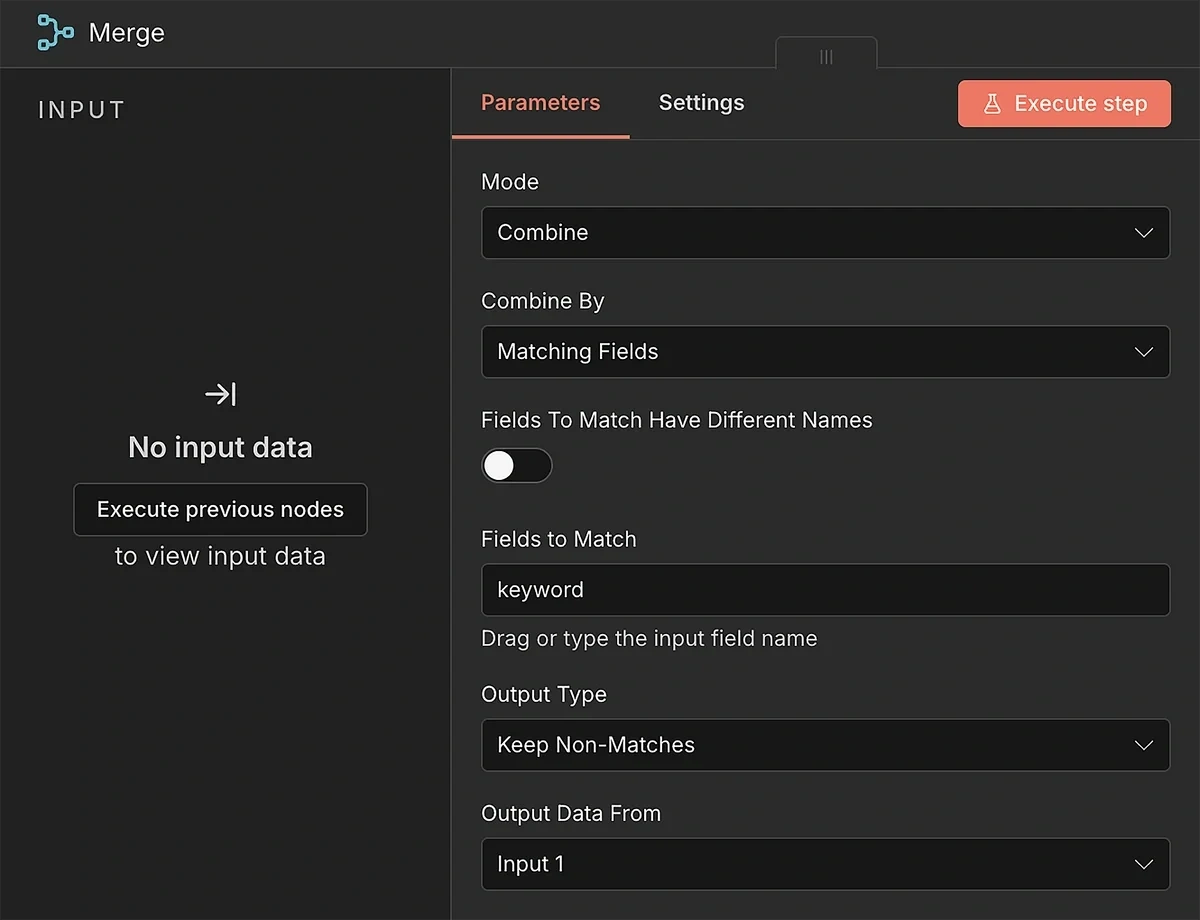Click the Fields to Match keyword input

pyautogui.click(x=825, y=590)
